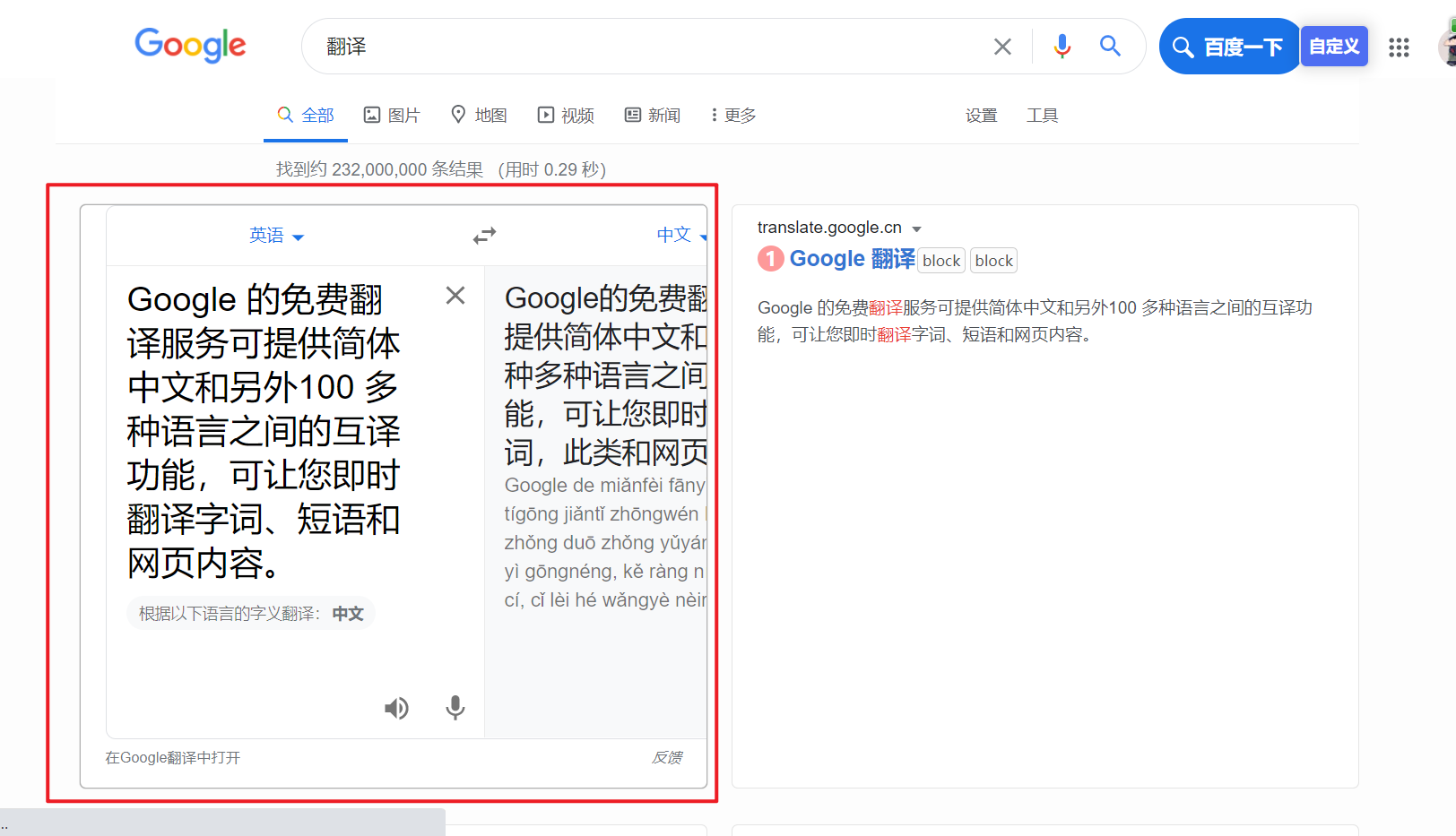The image size is (1456, 836).
Task: Click the profile avatar in top right
Action: click(1447, 46)
